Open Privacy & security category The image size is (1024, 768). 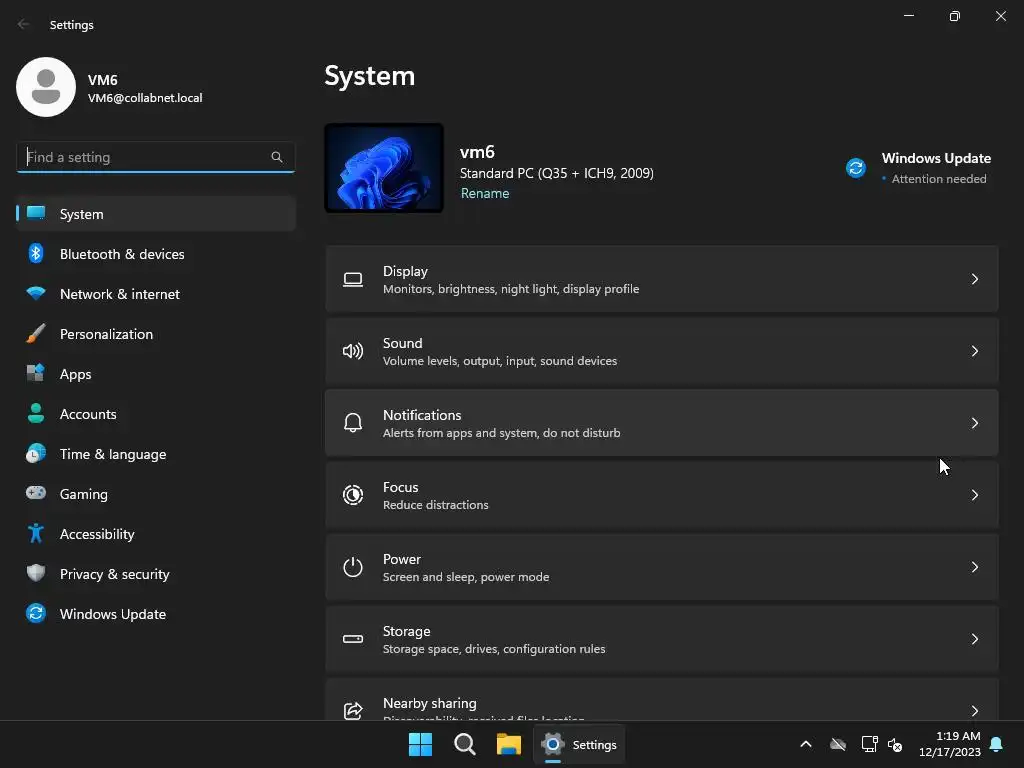pos(155,573)
